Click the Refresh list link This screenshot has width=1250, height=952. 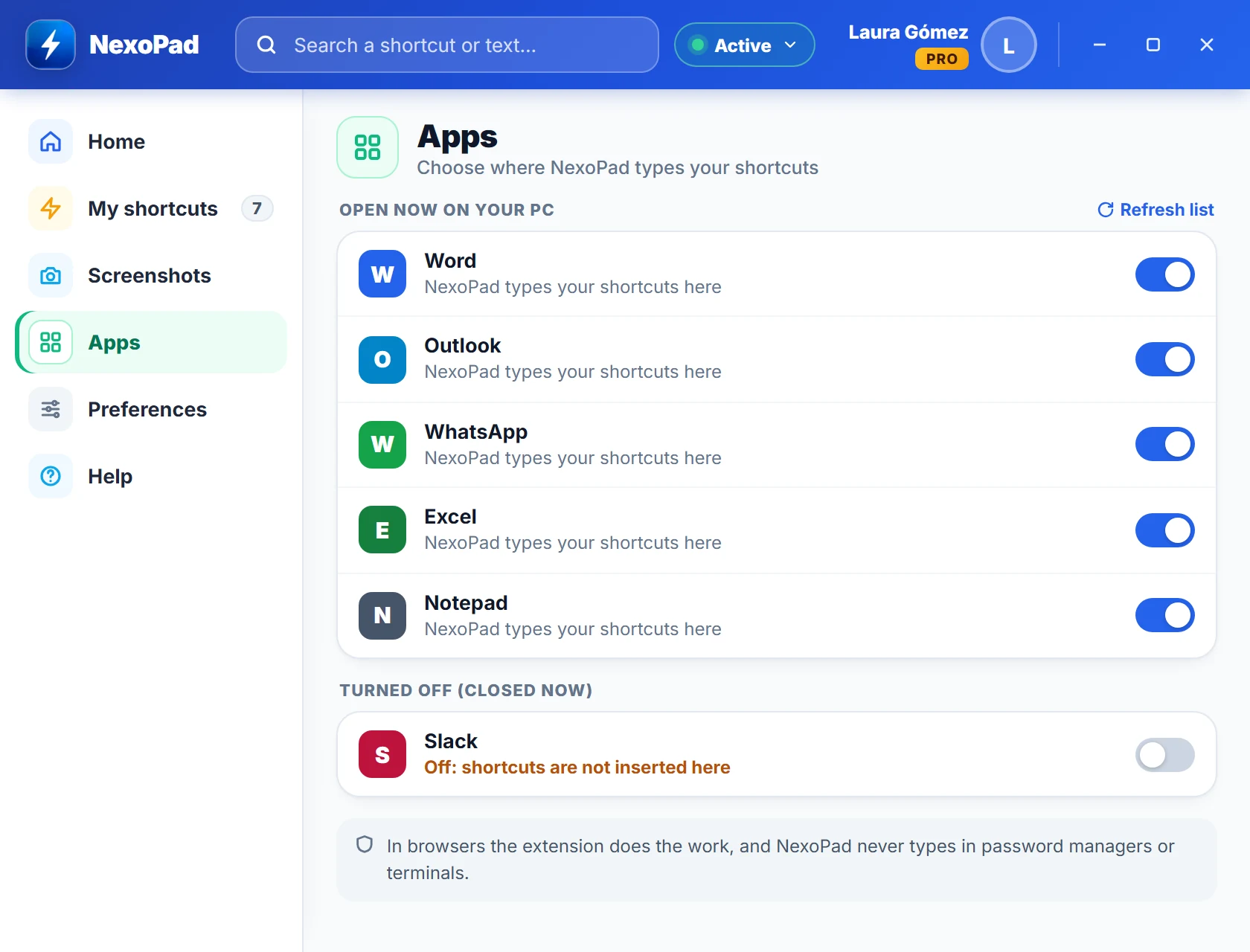1156,210
